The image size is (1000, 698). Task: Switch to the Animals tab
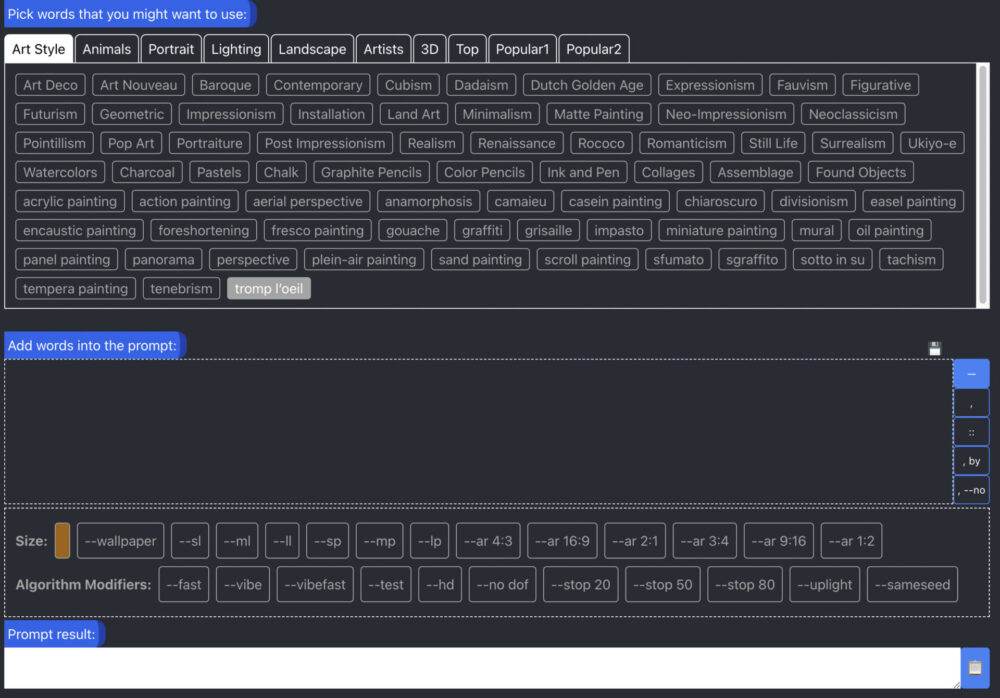pos(106,48)
